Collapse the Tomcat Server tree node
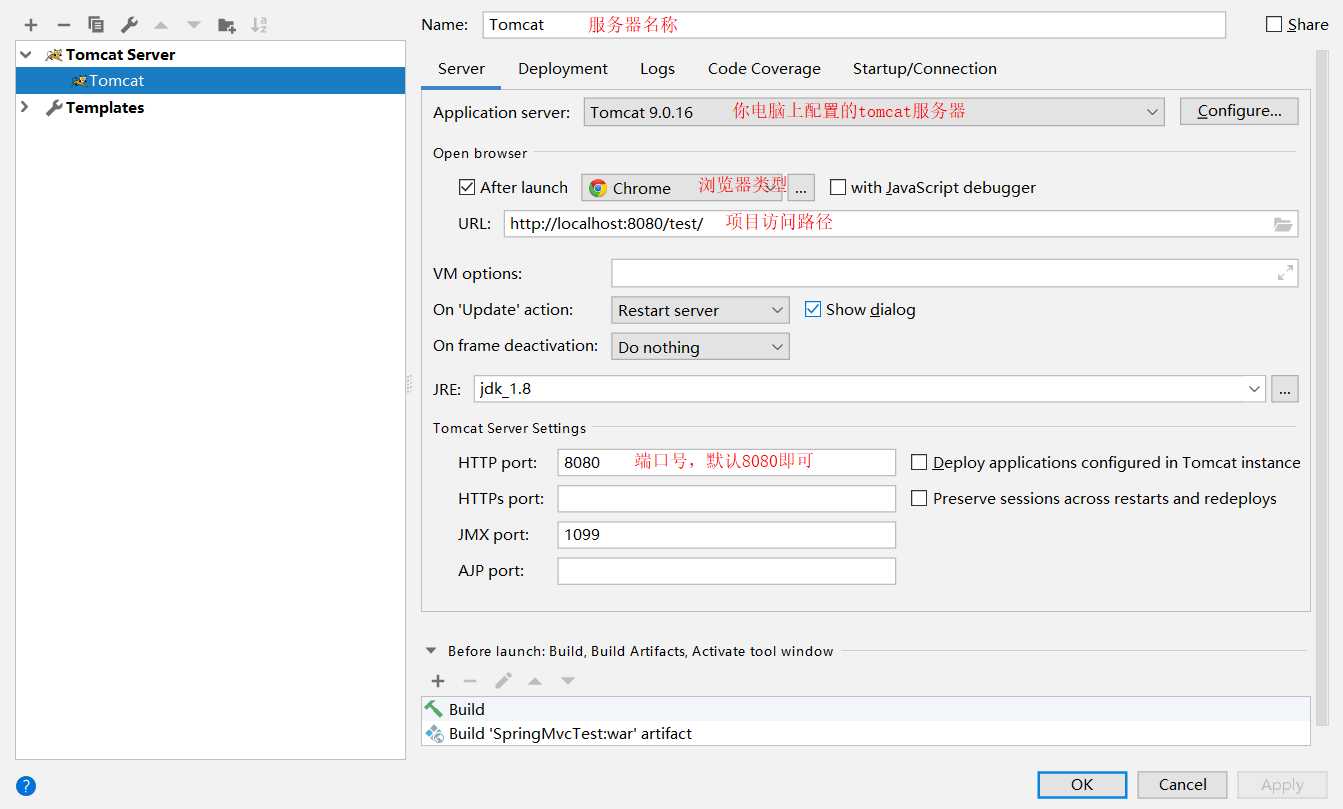The width and height of the screenshot is (1343, 809). [x=27, y=55]
